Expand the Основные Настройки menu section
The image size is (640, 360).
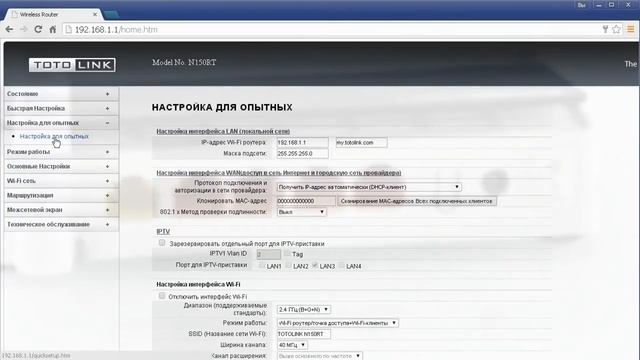[x=61, y=167]
